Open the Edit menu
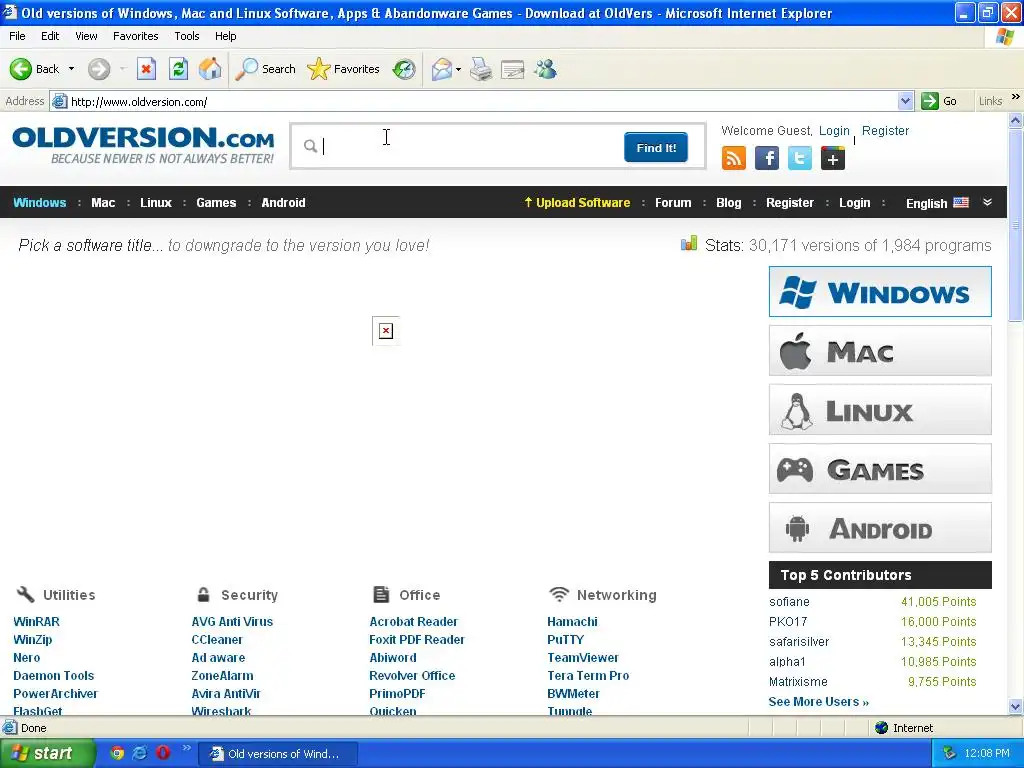Image resolution: width=1024 pixels, height=768 pixels. tap(50, 36)
